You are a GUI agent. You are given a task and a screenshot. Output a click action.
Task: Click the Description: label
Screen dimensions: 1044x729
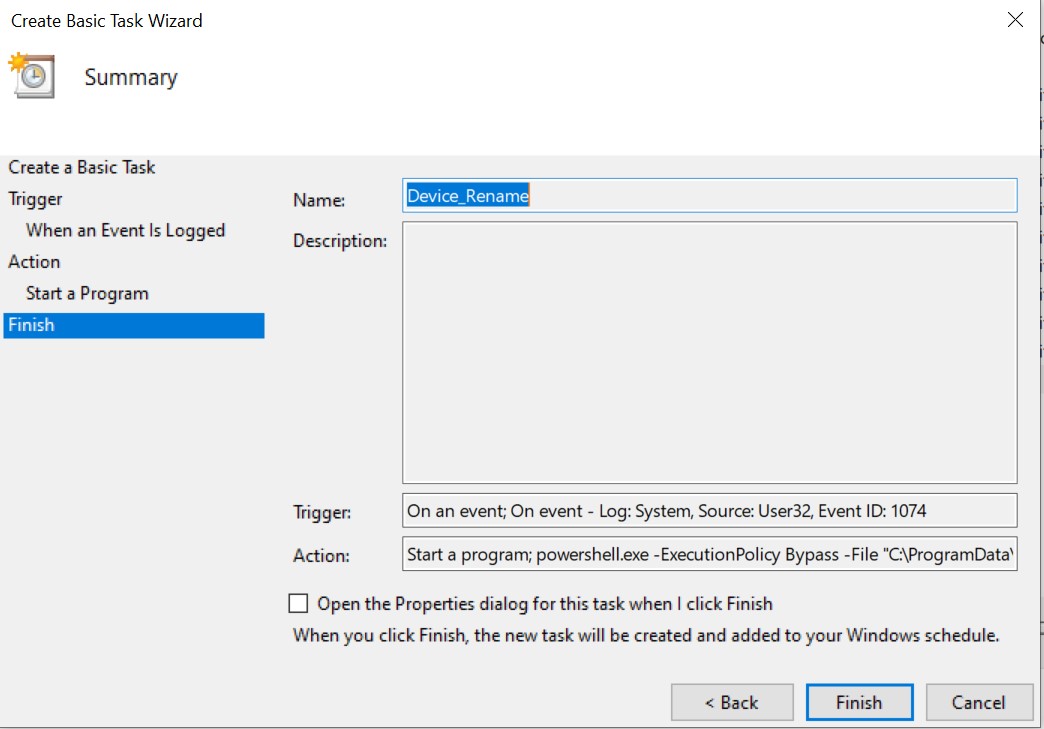tap(339, 241)
